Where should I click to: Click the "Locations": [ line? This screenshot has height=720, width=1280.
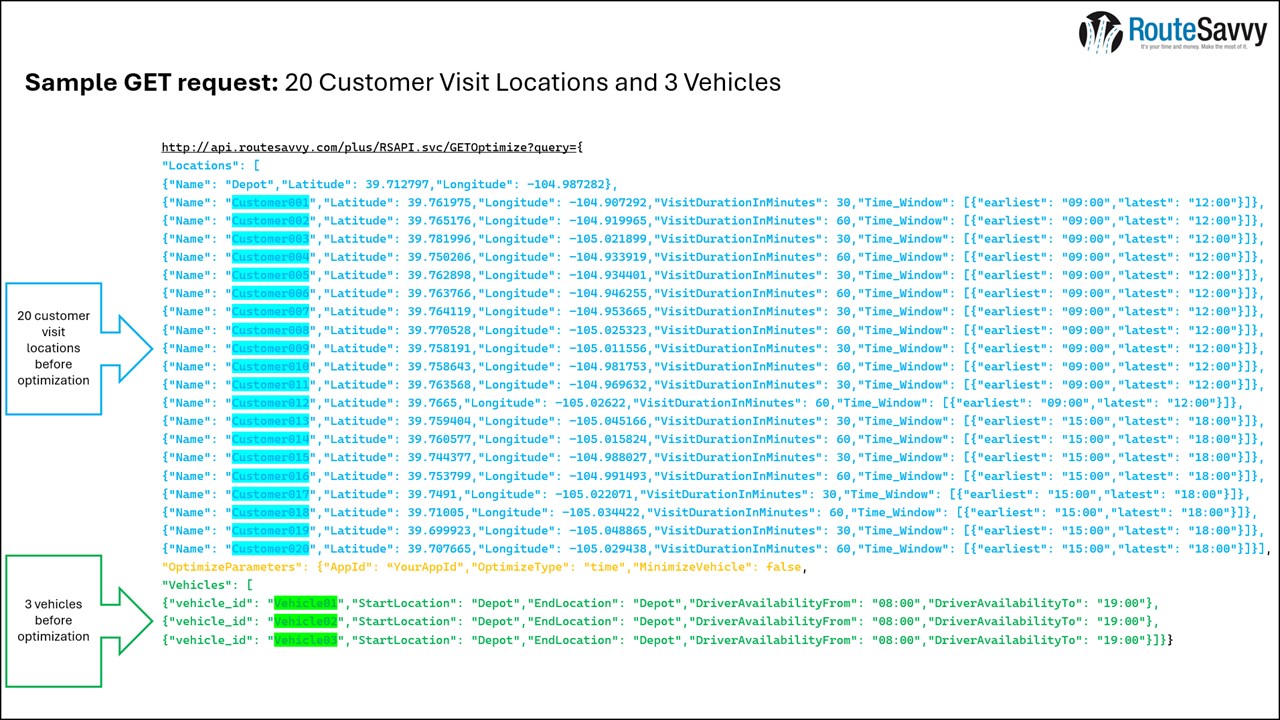(211, 166)
